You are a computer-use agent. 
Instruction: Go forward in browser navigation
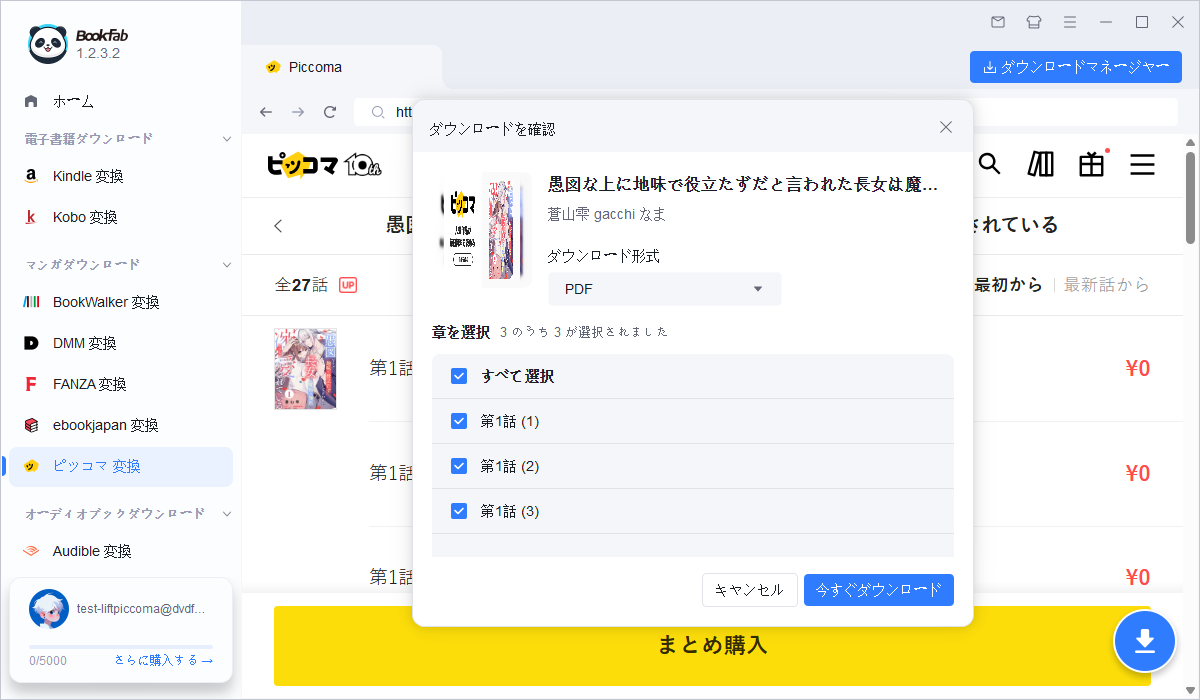click(x=298, y=112)
